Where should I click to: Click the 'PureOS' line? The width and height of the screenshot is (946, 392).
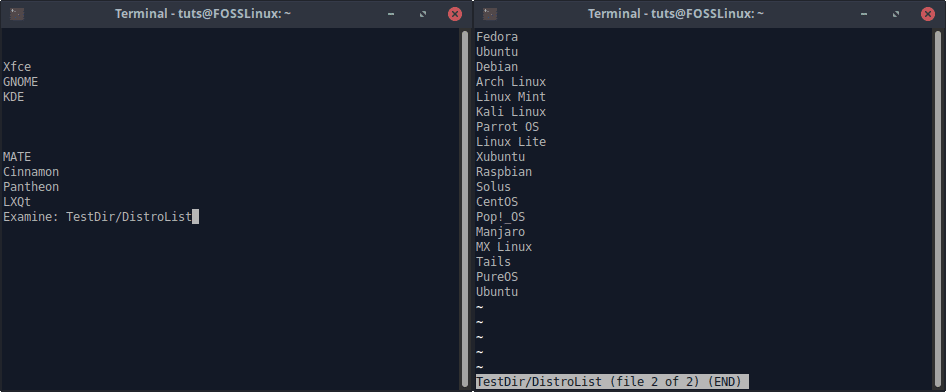click(x=497, y=277)
